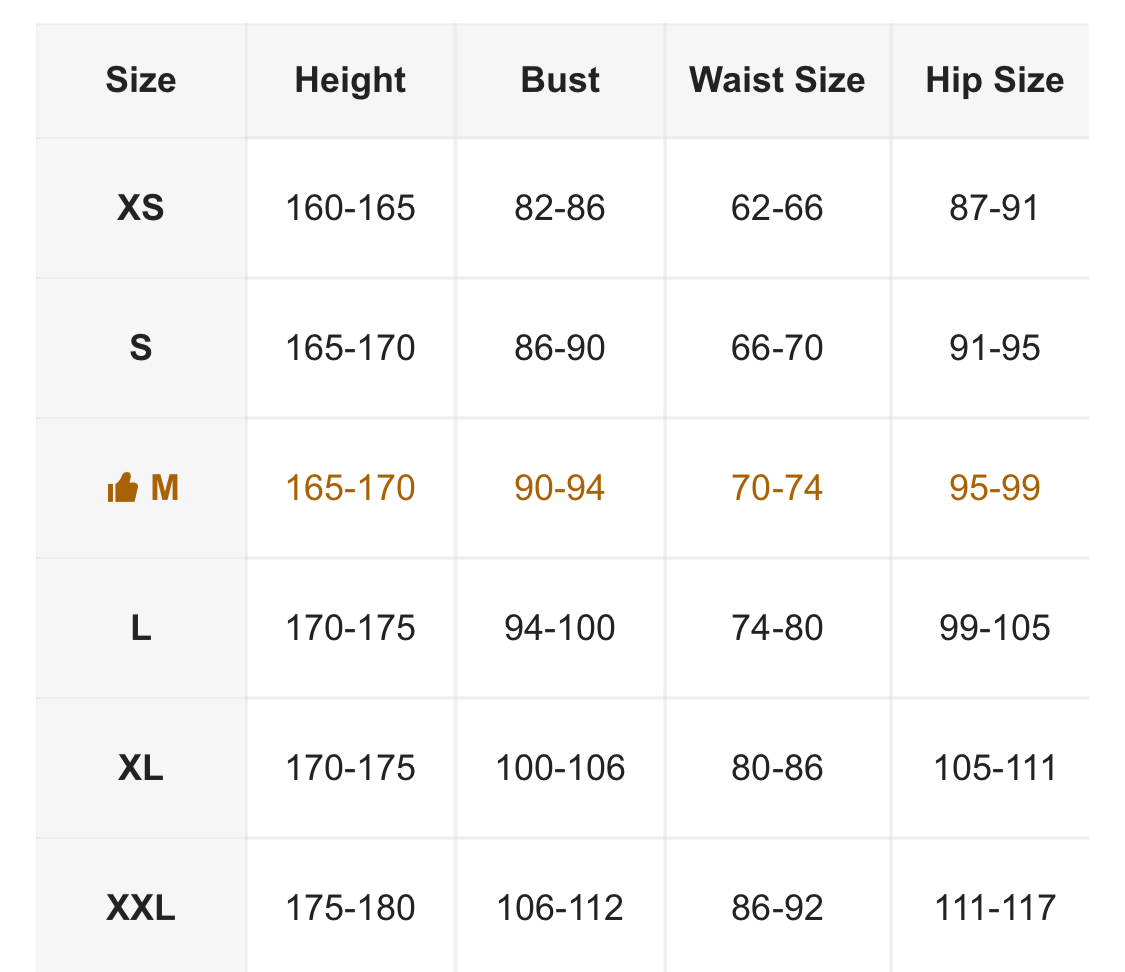Screen dimensions: 1125x972
Task: Click the thumbs-up icon beside size M
Action: click(122, 488)
